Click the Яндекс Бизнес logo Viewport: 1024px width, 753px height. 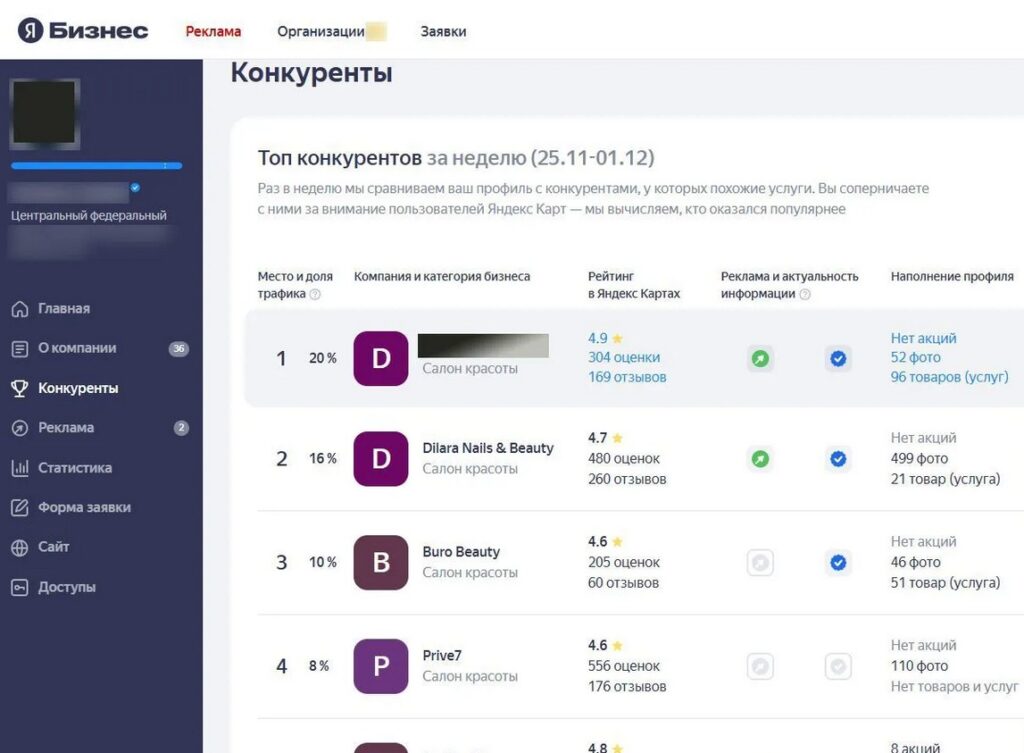pyautogui.click(x=83, y=30)
